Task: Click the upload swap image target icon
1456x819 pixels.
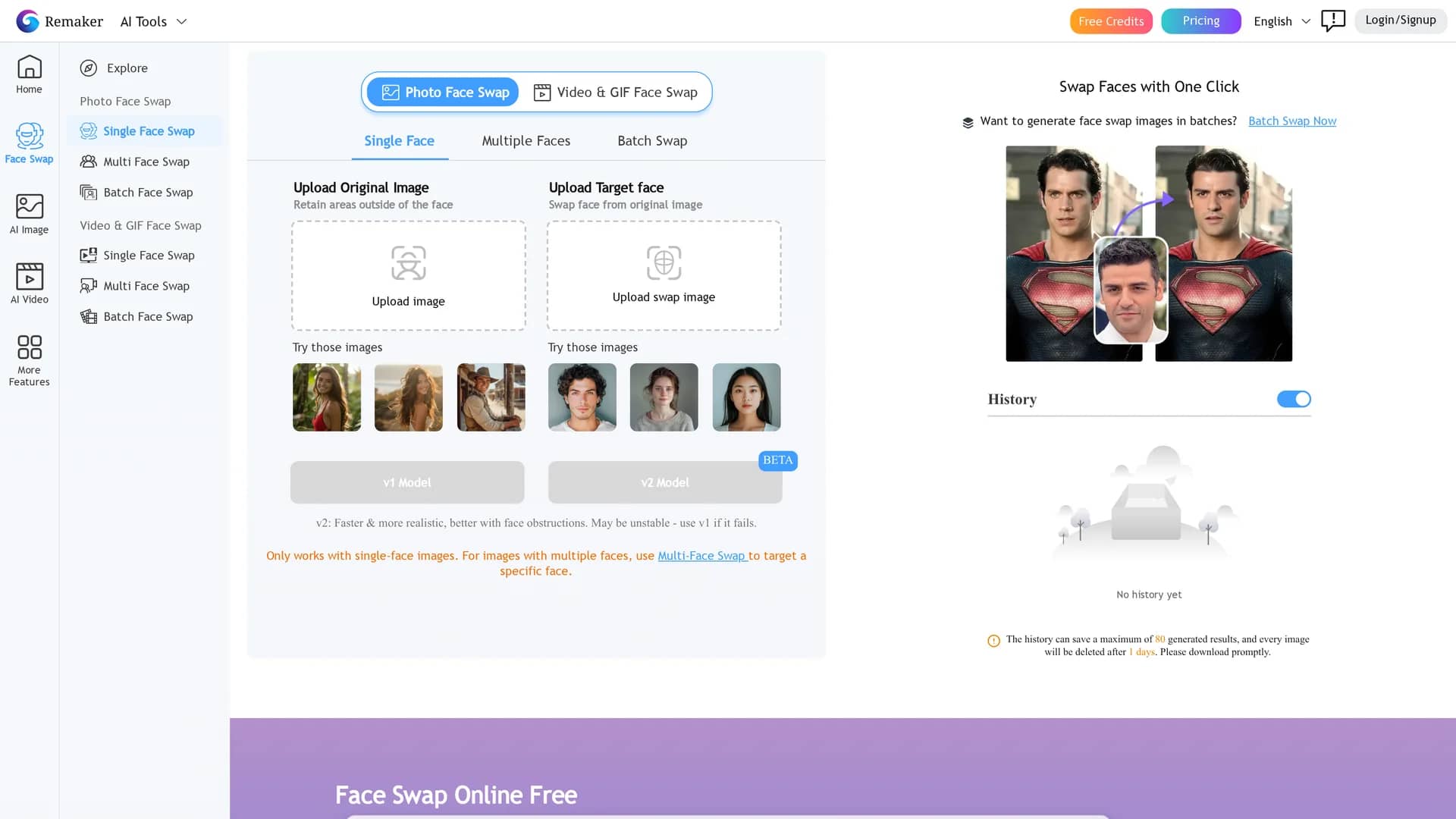Action: point(664,262)
